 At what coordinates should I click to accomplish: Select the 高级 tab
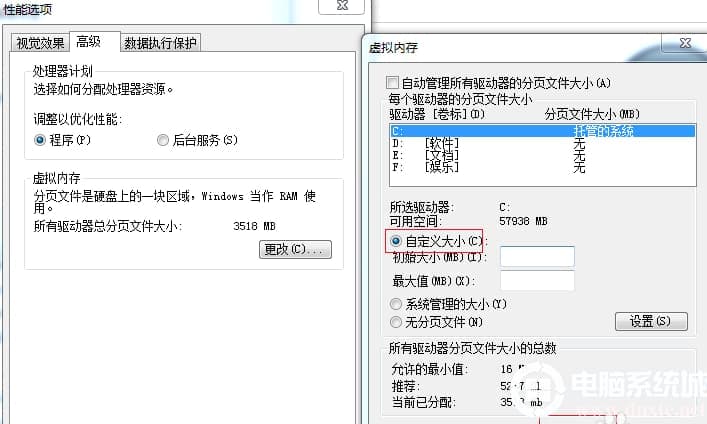point(95,42)
